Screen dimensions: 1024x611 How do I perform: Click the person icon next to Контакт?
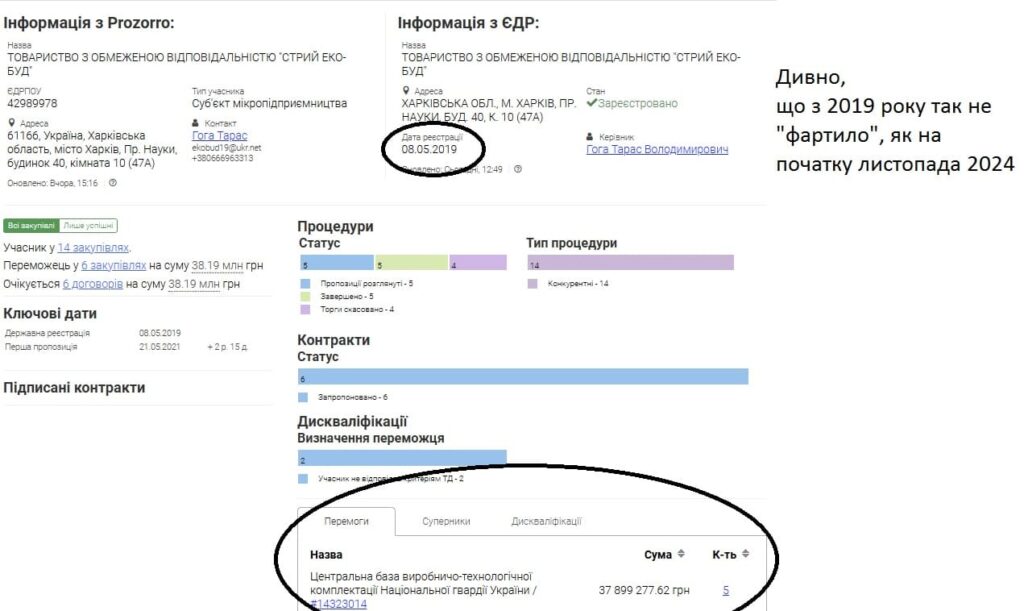(x=195, y=124)
